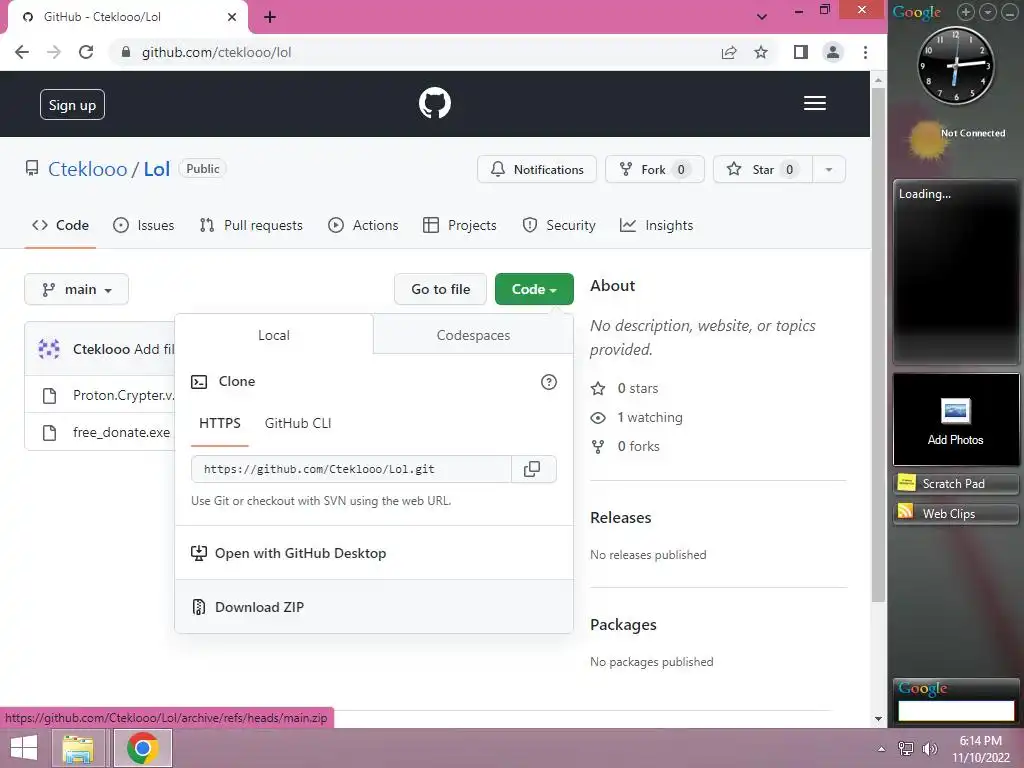Screen dimensions: 1024x768
Task: Click Open with GitHub Desktop
Action: [374, 553]
